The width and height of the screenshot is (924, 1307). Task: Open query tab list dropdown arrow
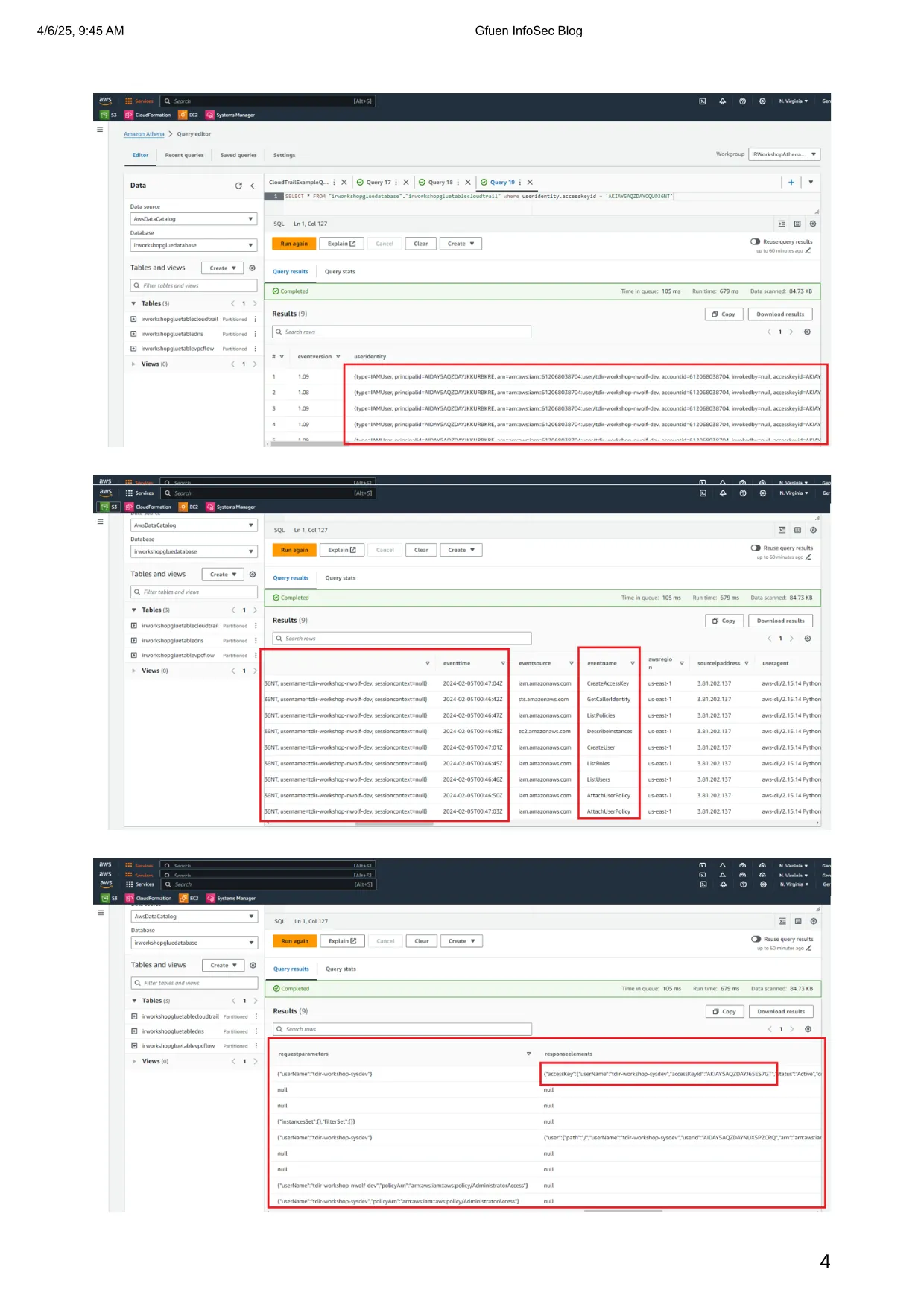(x=811, y=182)
